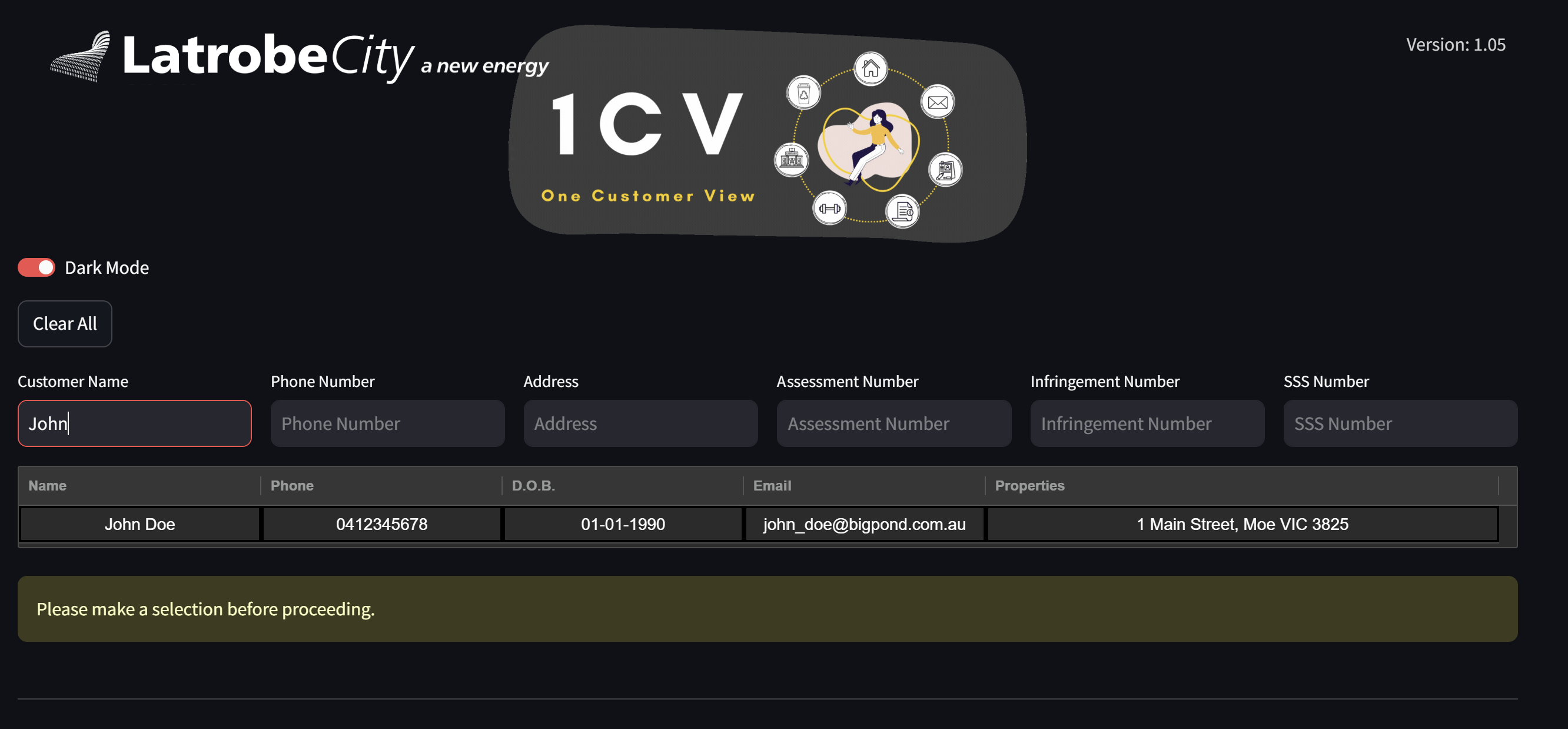Viewport: 1568px width, 729px height.
Task: Click the recycling bin icon in the banner
Action: pyautogui.click(x=803, y=93)
